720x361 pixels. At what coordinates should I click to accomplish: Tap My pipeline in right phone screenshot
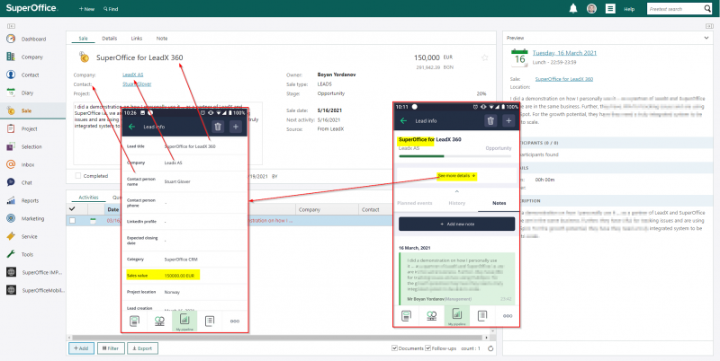tap(457, 316)
